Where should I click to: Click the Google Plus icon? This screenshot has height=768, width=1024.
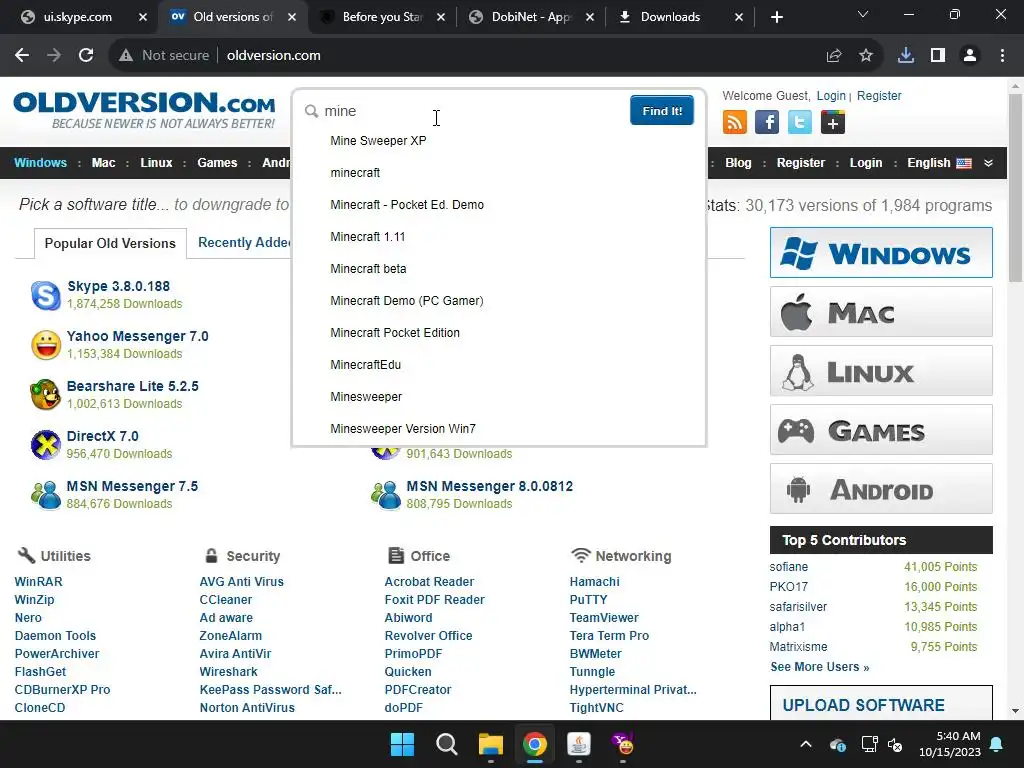pos(833,122)
